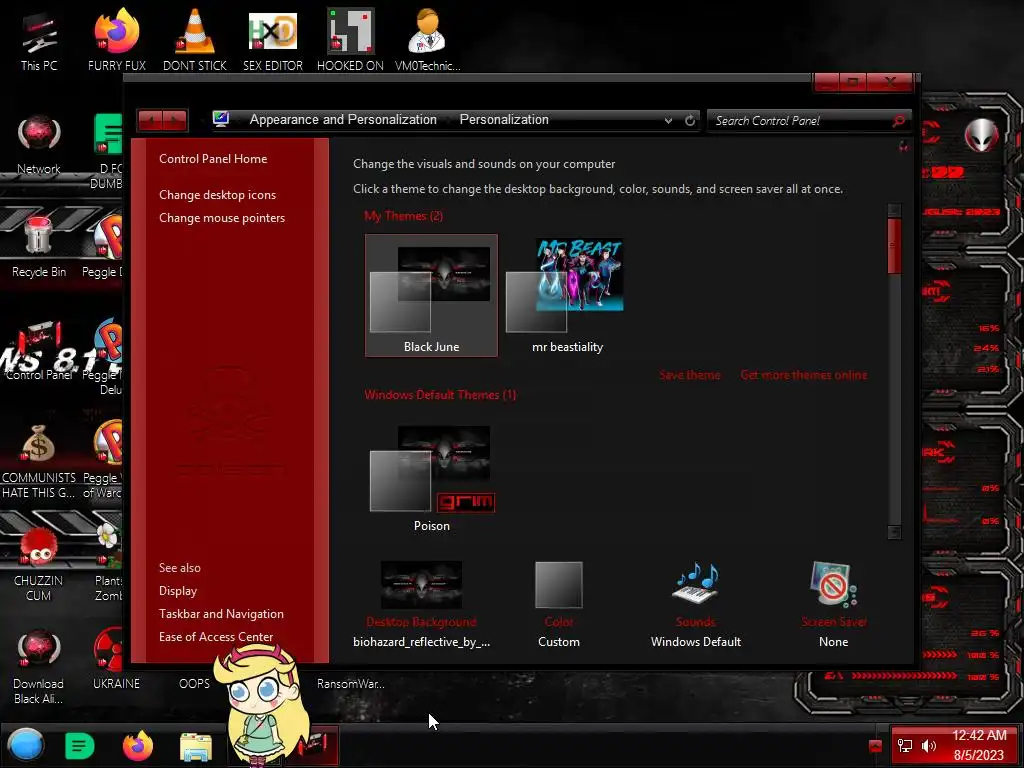Open Change desktop icons link
Viewport: 1024px width, 768px height.
[217, 195]
